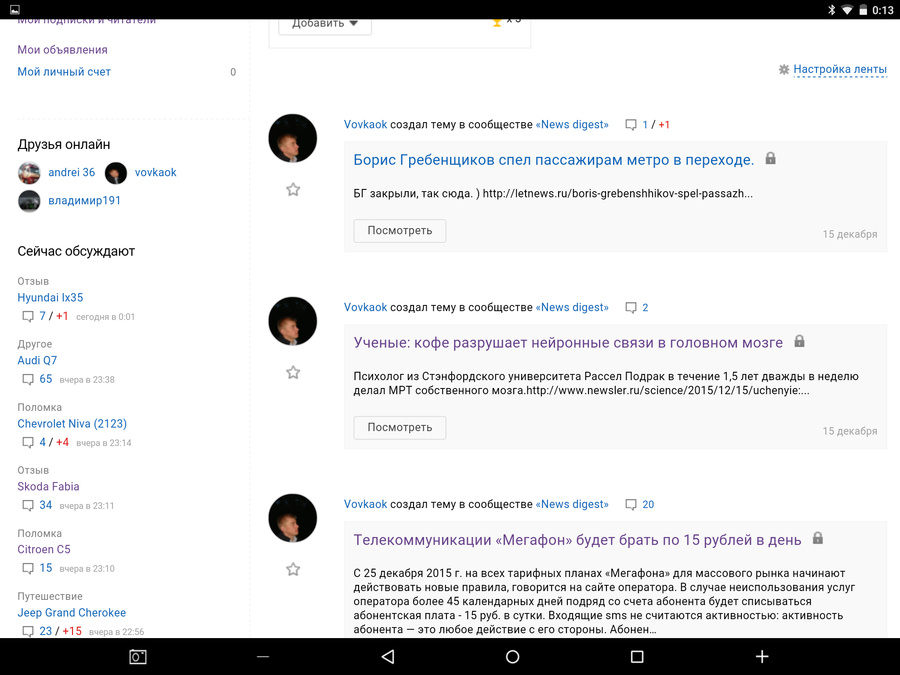900x675 pixels.
Task: Open friend vovkaok in online list
Action: coord(156,173)
